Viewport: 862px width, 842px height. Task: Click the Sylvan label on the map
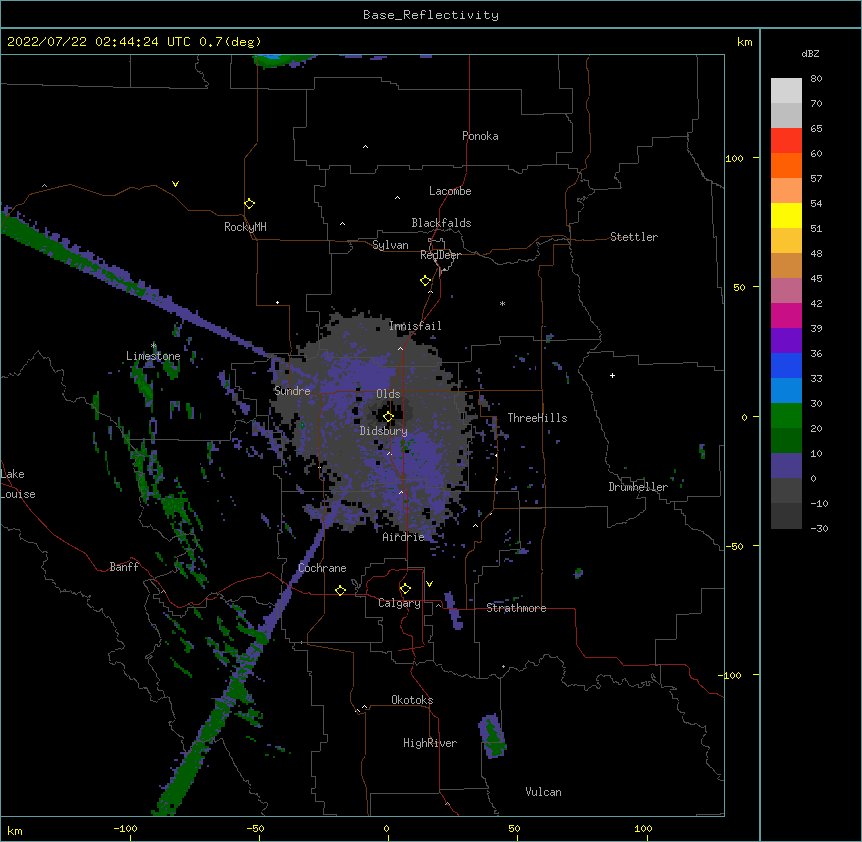tap(390, 245)
